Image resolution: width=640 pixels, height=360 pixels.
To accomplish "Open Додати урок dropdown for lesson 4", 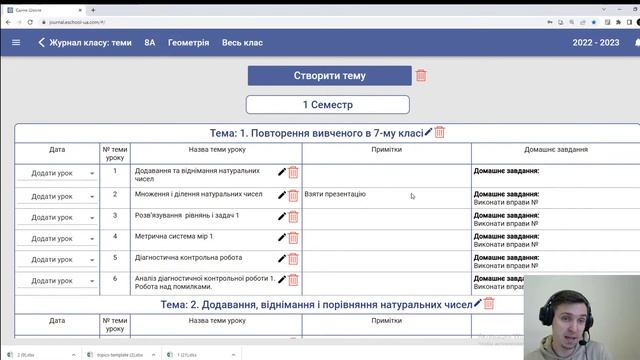I will coord(57,238).
